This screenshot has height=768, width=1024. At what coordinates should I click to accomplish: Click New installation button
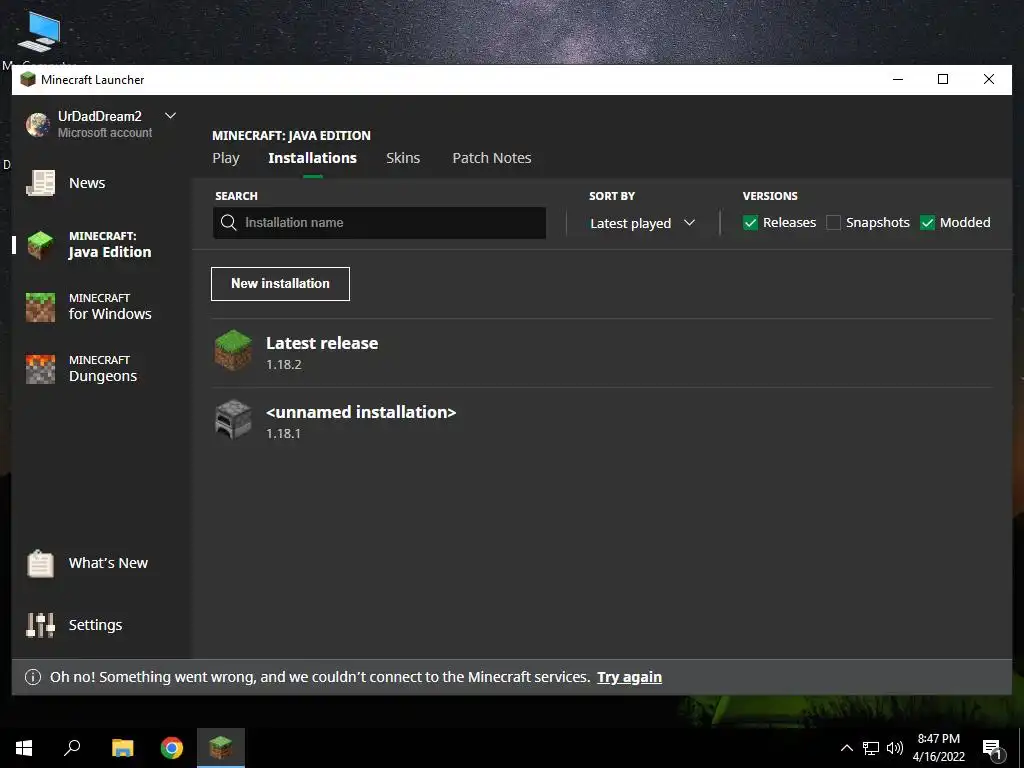pos(280,284)
